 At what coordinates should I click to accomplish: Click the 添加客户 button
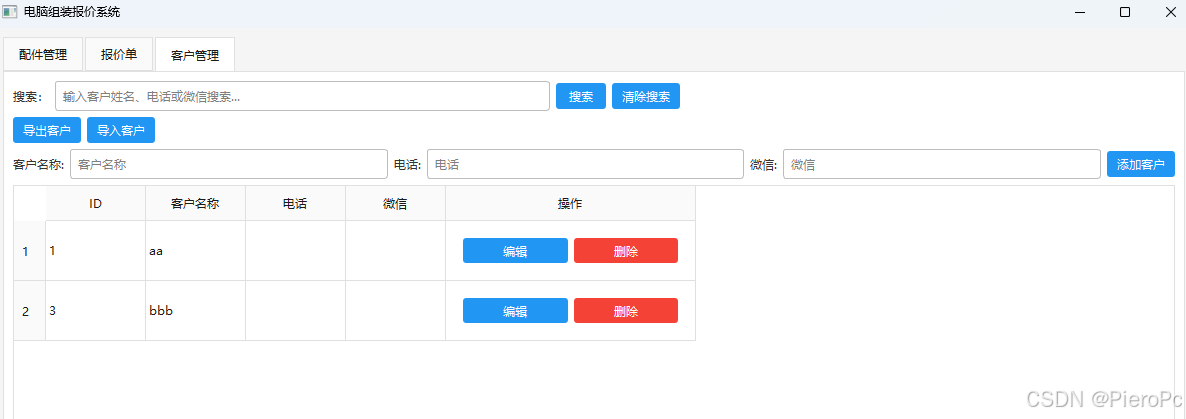[x=1141, y=164]
